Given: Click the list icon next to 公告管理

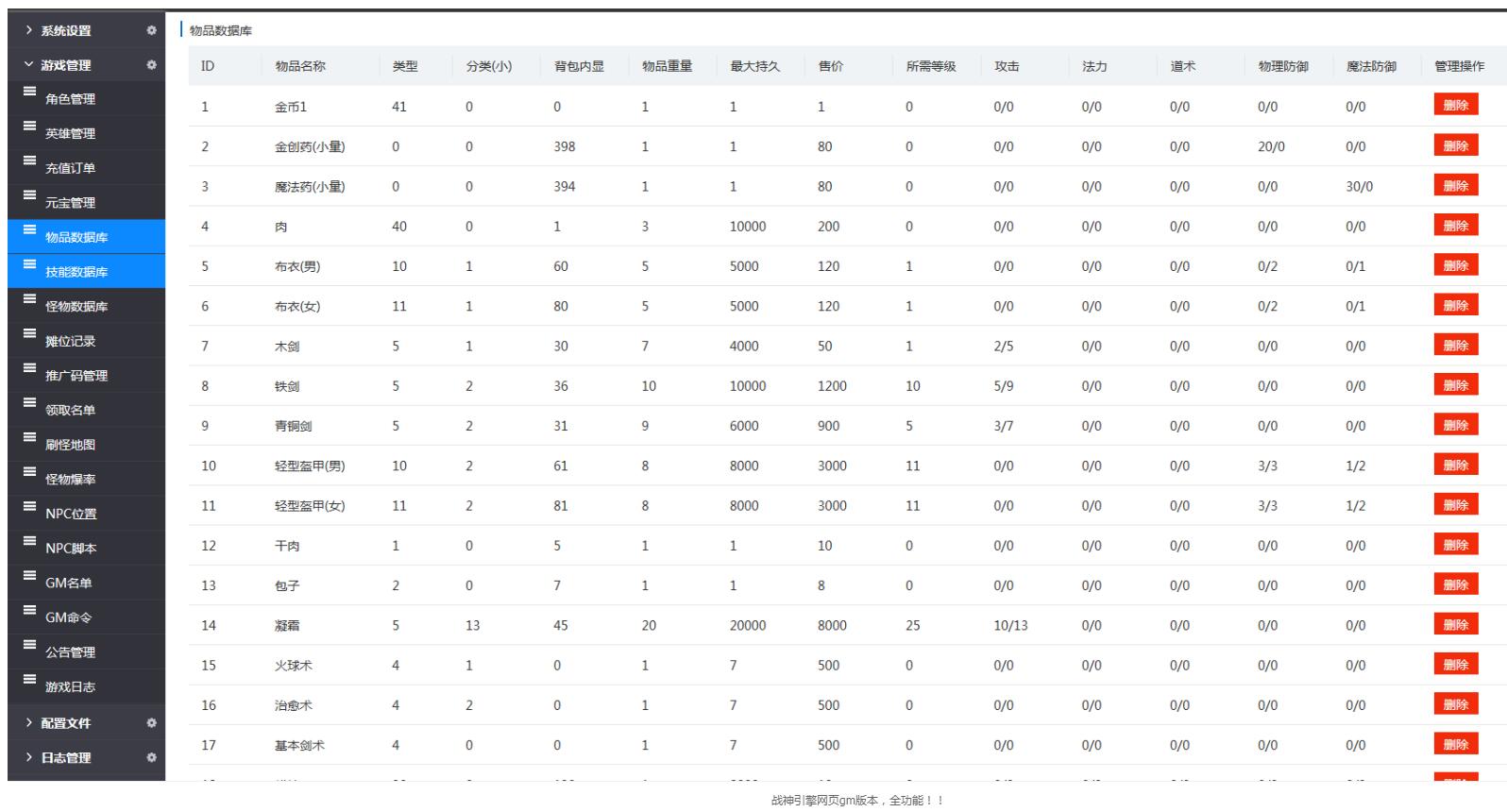Looking at the screenshot, I should point(29,646).
